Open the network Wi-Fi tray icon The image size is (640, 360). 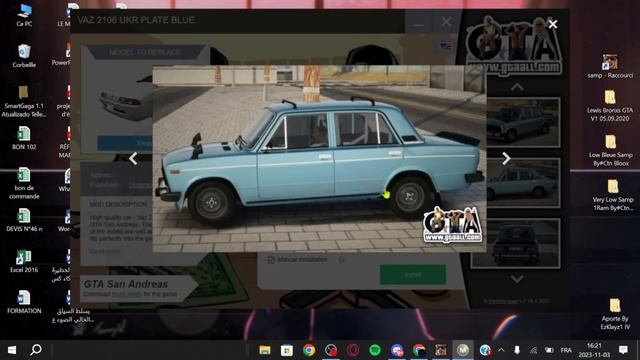coord(533,350)
